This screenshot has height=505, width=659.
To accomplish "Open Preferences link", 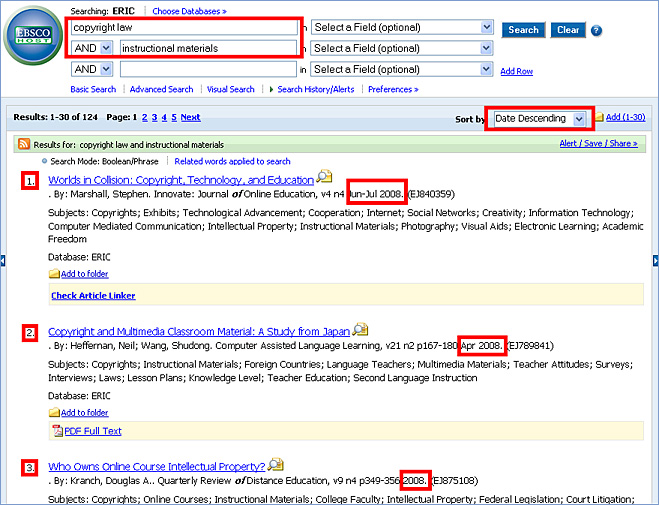I will [x=393, y=89].
